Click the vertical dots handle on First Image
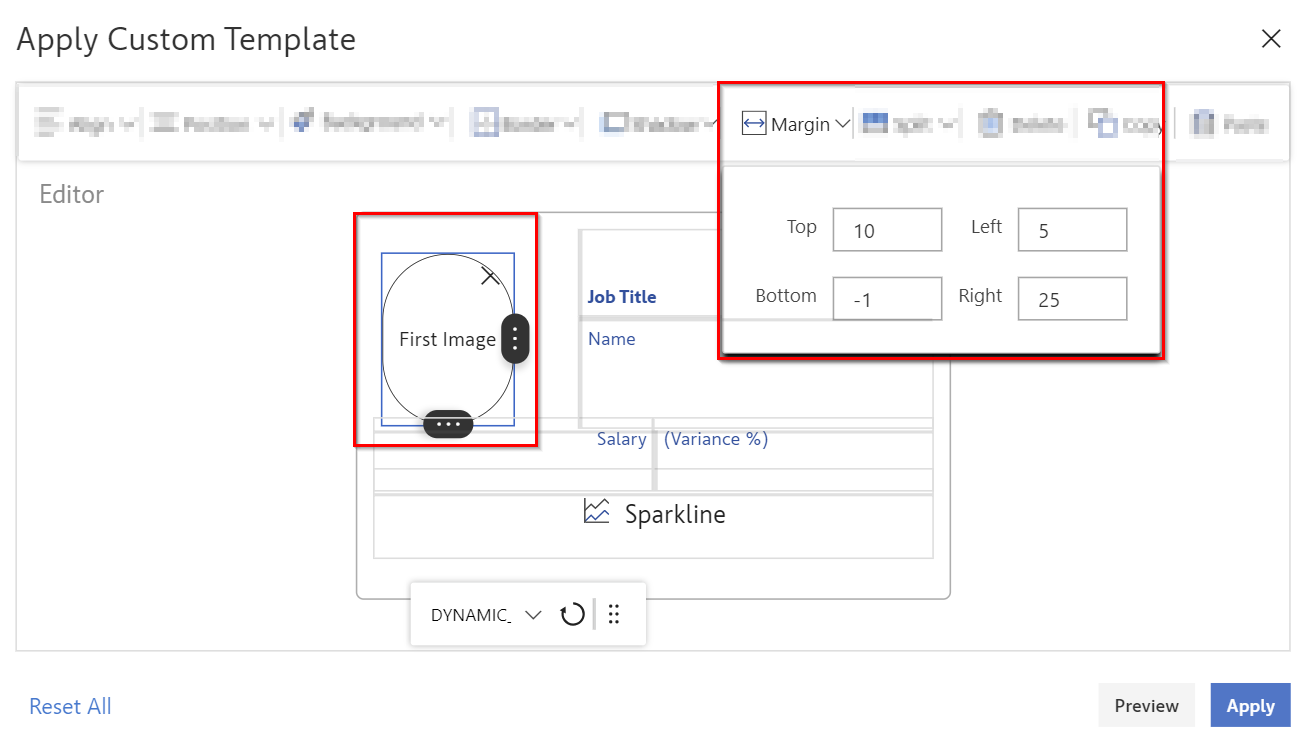 coord(515,338)
